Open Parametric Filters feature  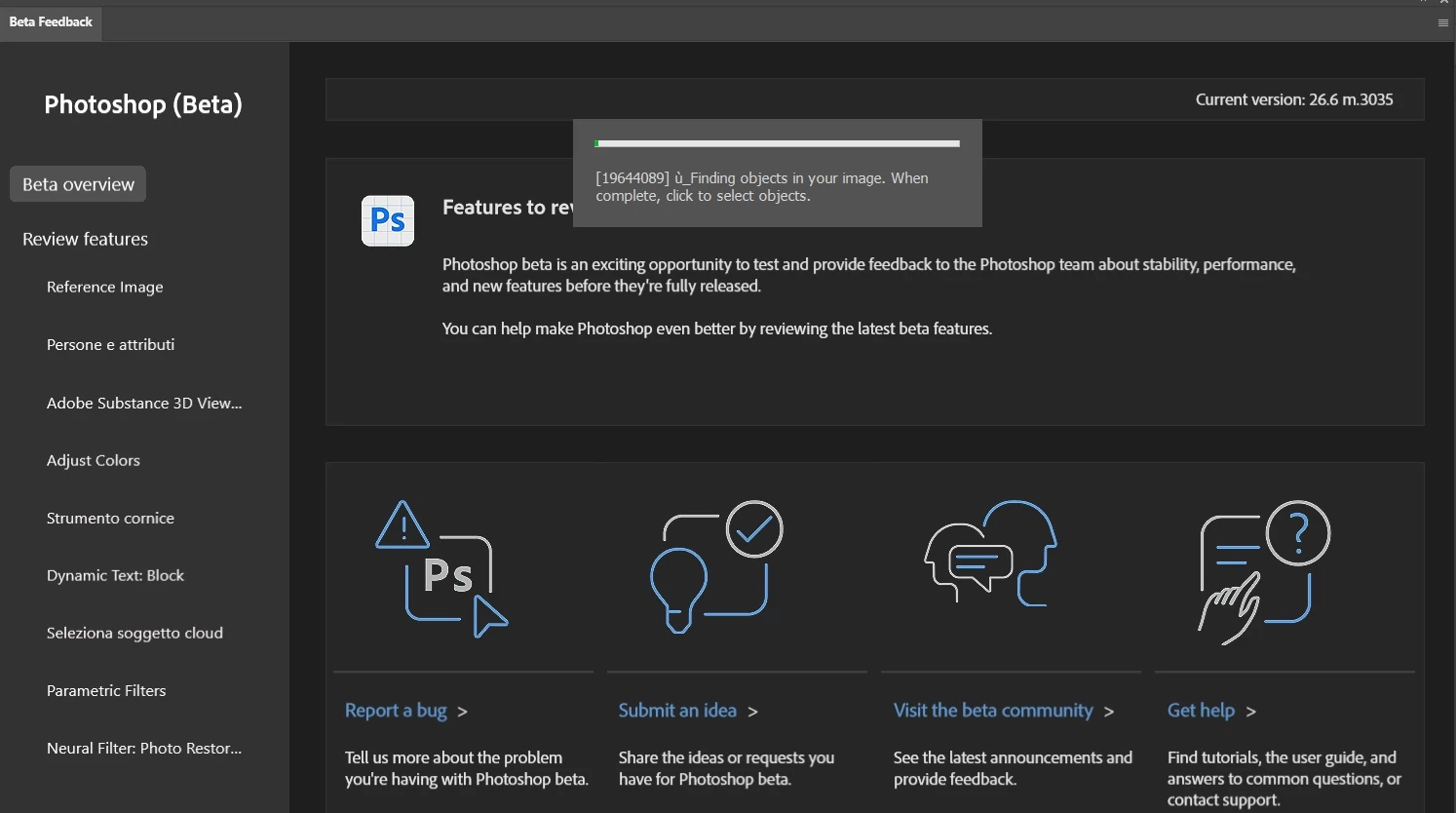(x=106, y=690)
